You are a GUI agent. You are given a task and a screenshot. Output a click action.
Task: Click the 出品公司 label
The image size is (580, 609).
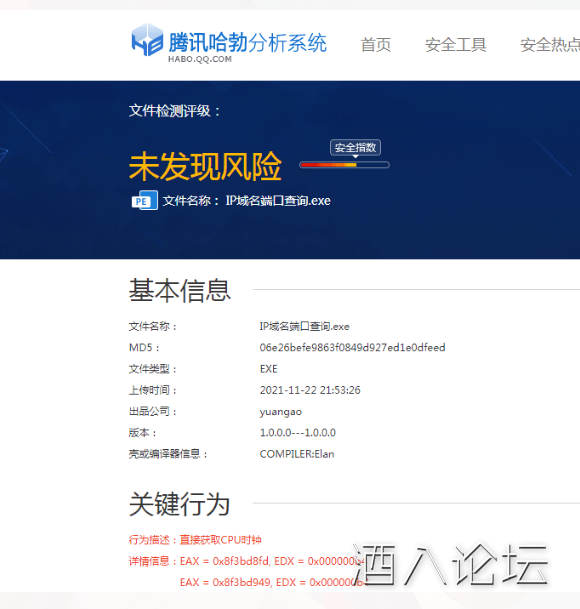153,411
